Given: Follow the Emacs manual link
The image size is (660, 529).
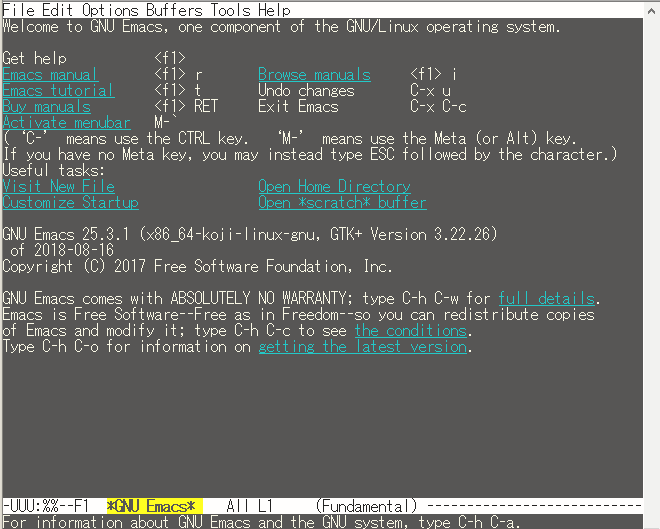Looking at the screenshot, I should click(x=51, y=74).
